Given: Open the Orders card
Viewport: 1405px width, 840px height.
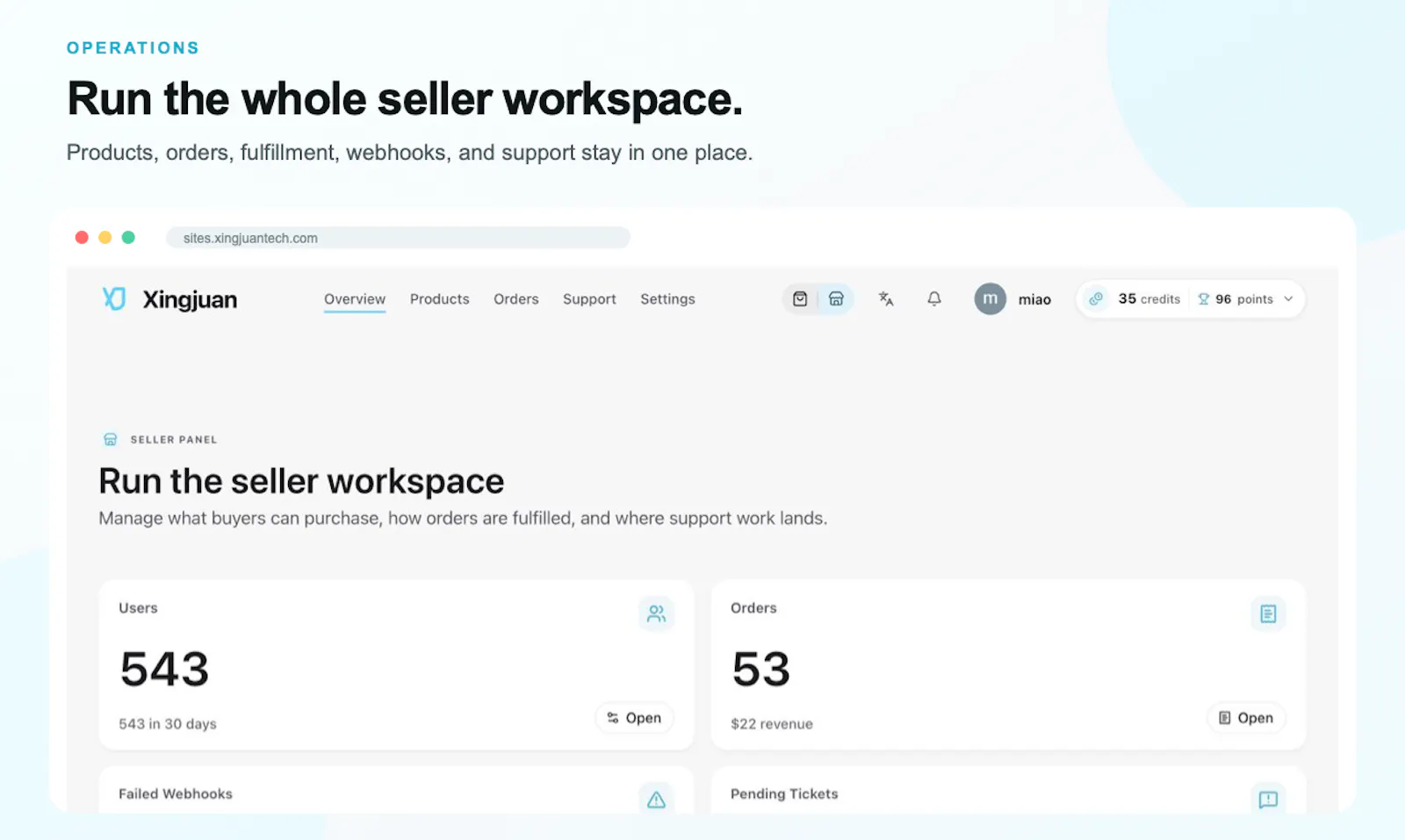Looking at the screenshot, I should click(x=1246, y=718).
